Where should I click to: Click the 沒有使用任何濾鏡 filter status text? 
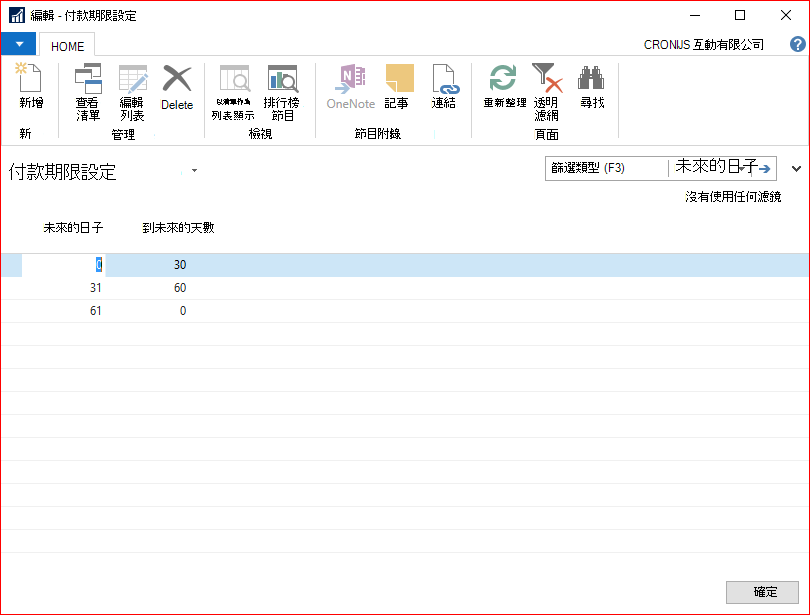pos(733,197)
